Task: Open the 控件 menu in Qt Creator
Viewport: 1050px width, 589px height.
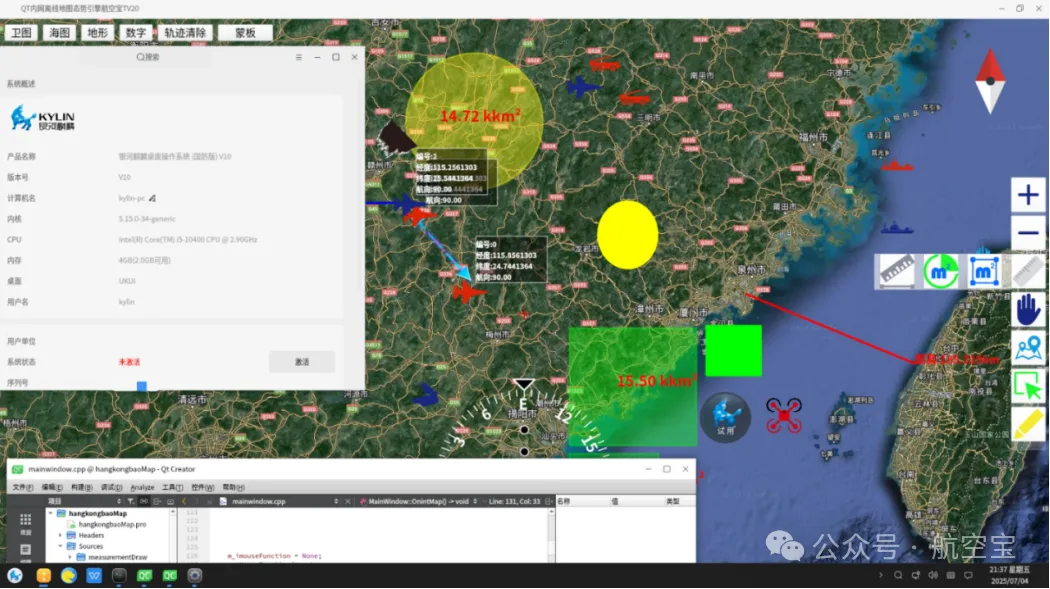Action: point(202,487)
